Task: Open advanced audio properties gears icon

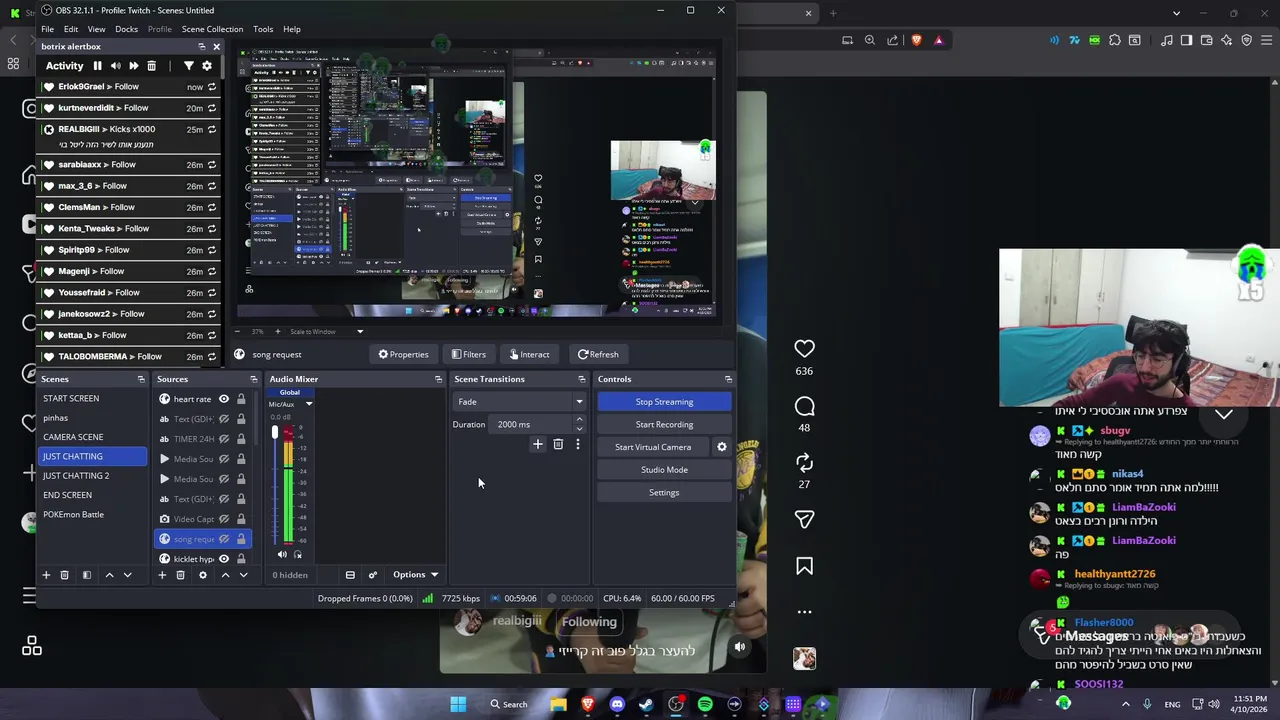Action: click(373, 575)
